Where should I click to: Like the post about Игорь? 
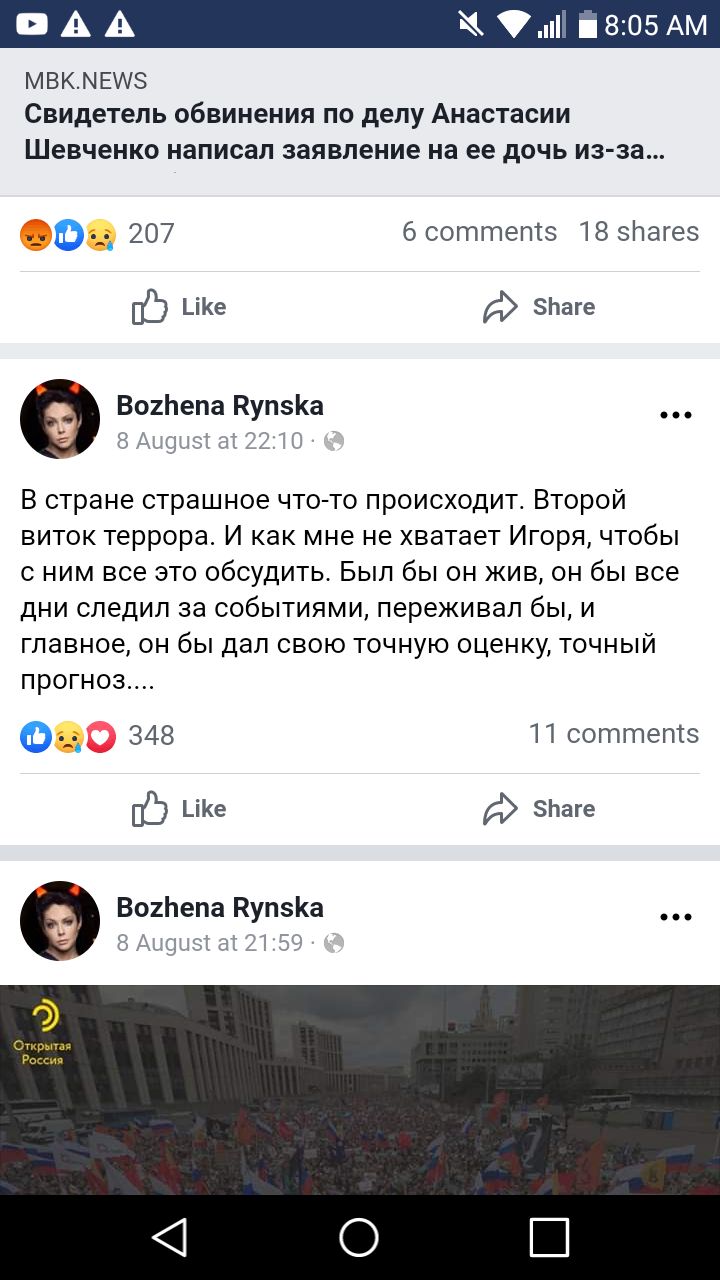coord(180,809)
